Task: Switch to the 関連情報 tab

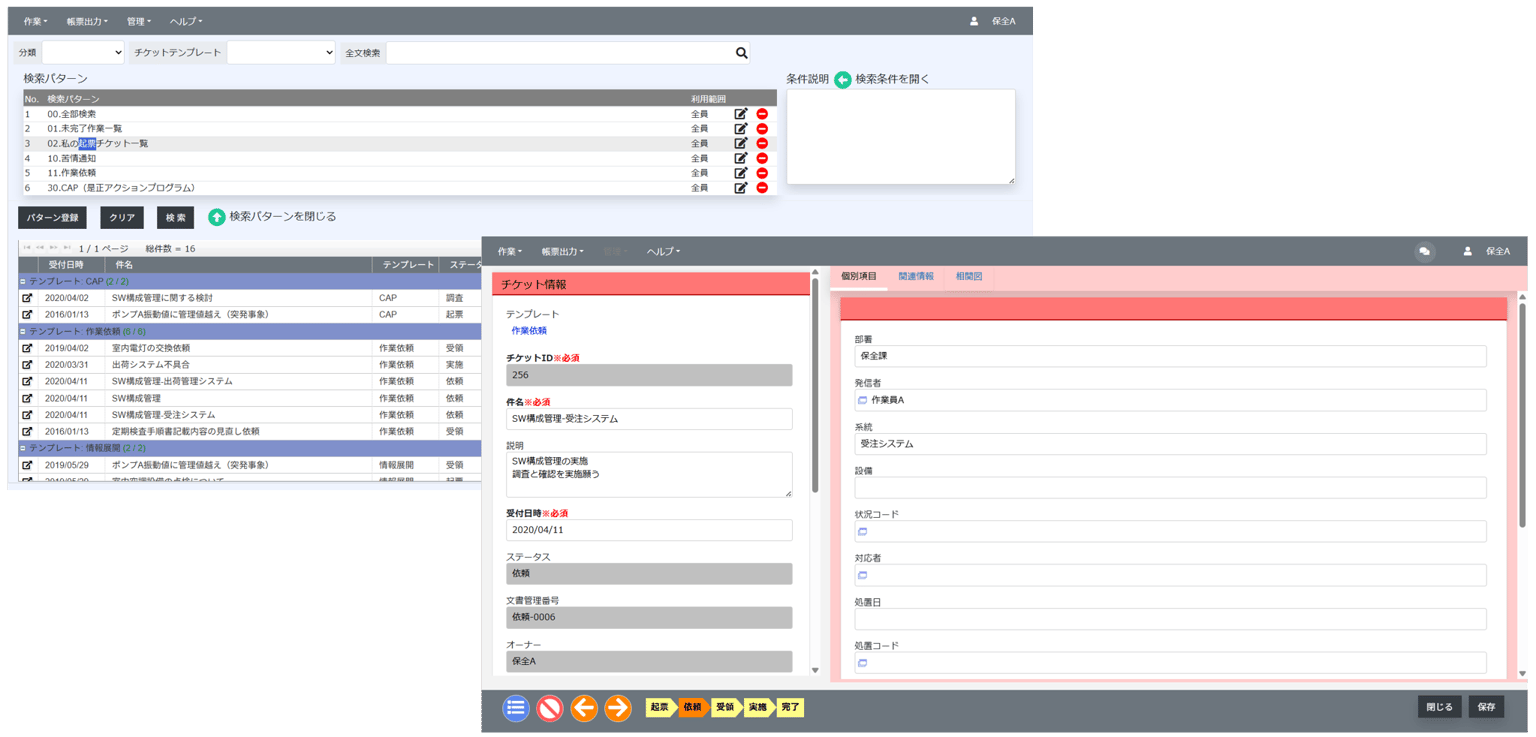Action: [916, 276]
